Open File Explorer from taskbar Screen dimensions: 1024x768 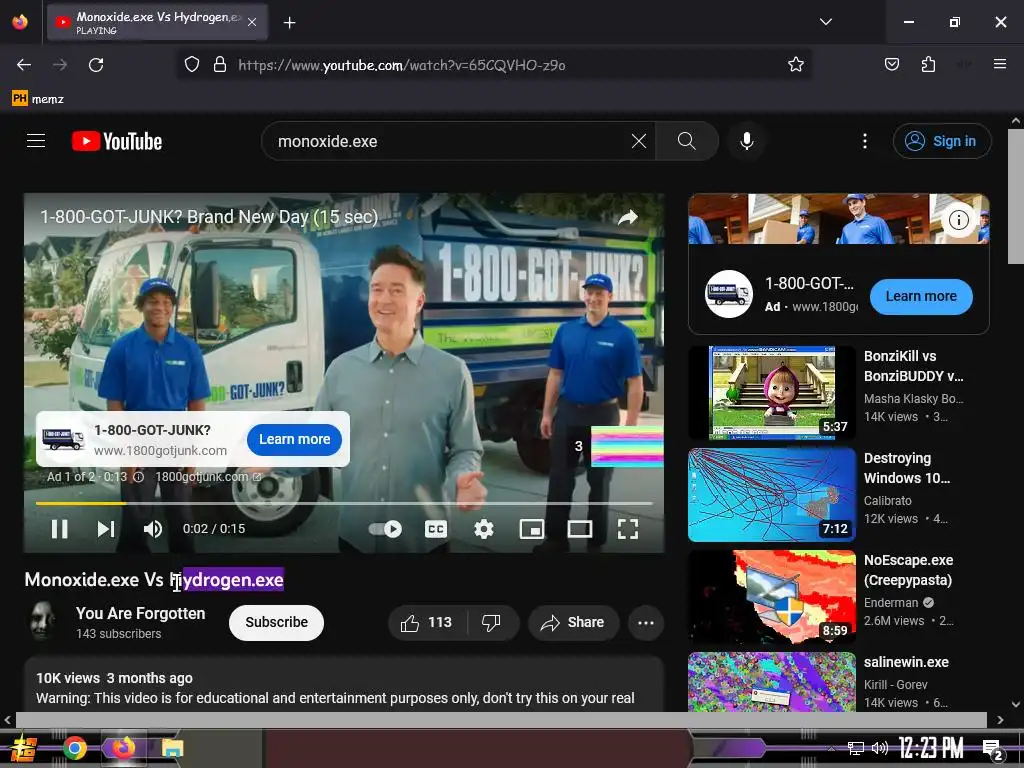click(172, 748)
